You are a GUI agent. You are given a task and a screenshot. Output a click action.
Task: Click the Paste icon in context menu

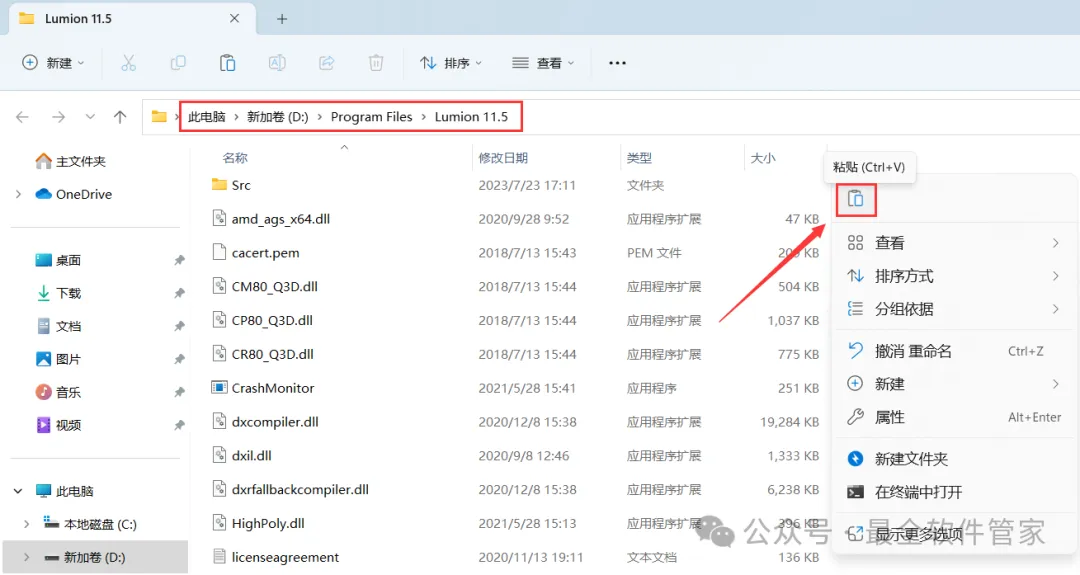coord(855,200)
